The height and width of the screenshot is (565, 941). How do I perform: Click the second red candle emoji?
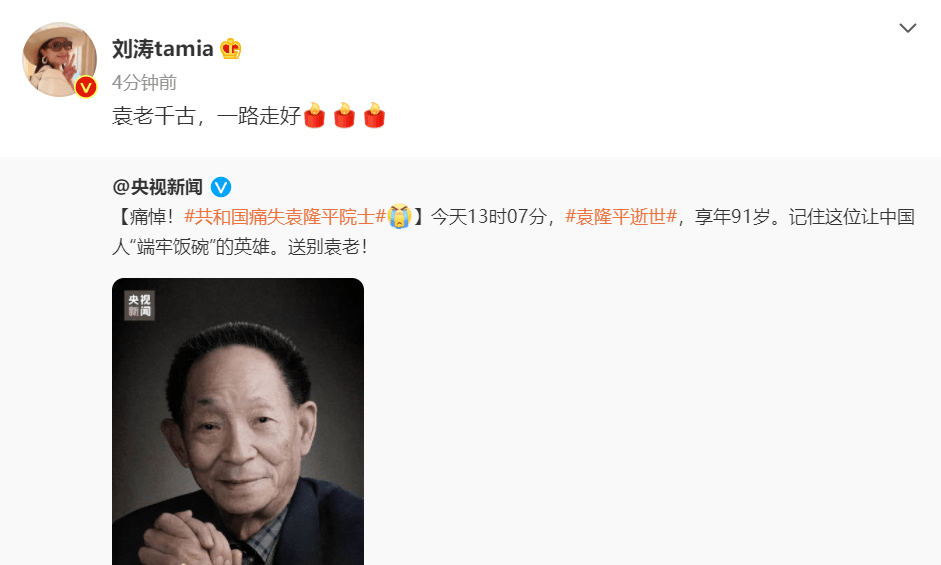(344, 115)
